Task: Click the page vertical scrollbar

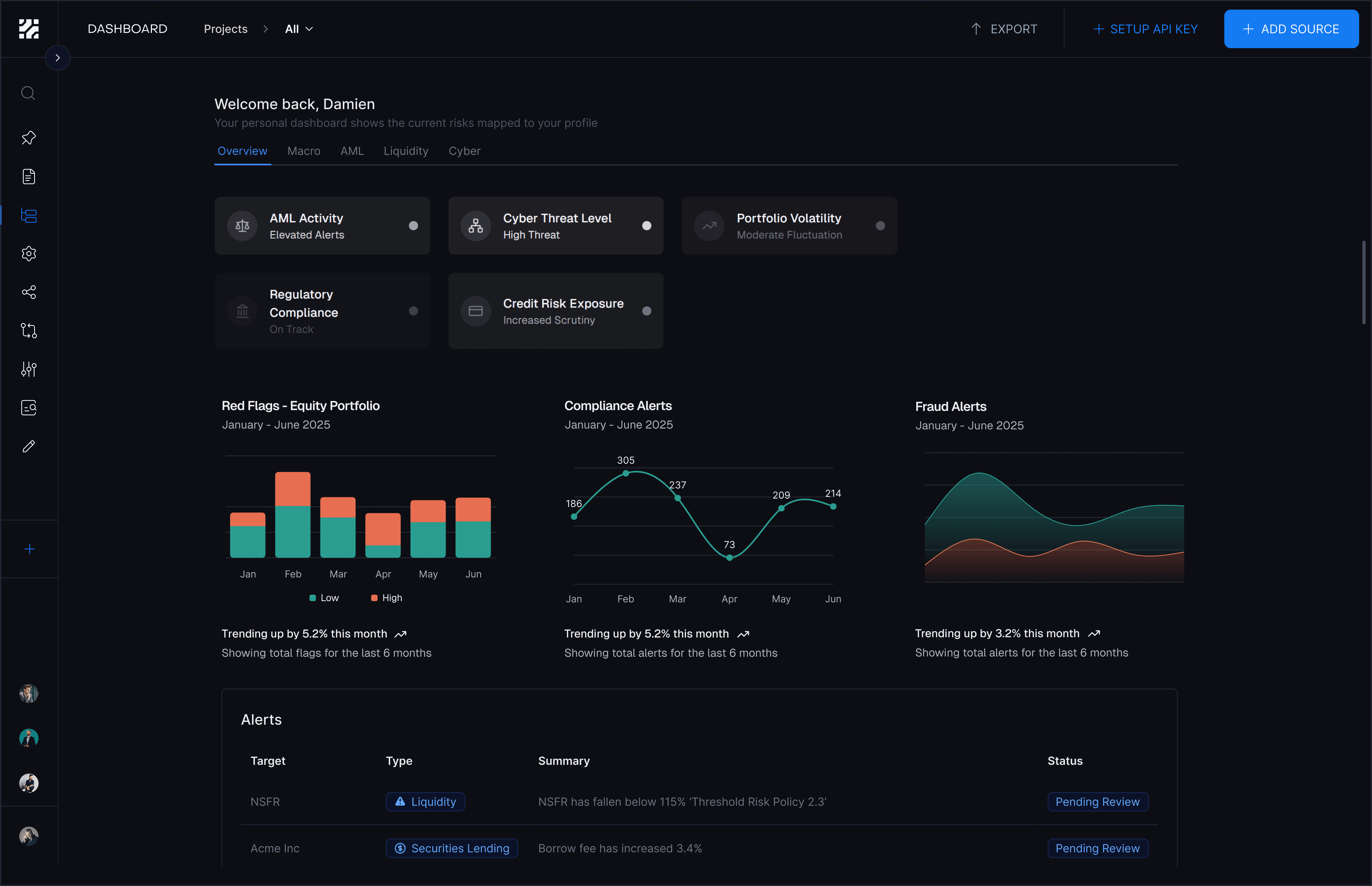Action: click(x=1364, y=282)
